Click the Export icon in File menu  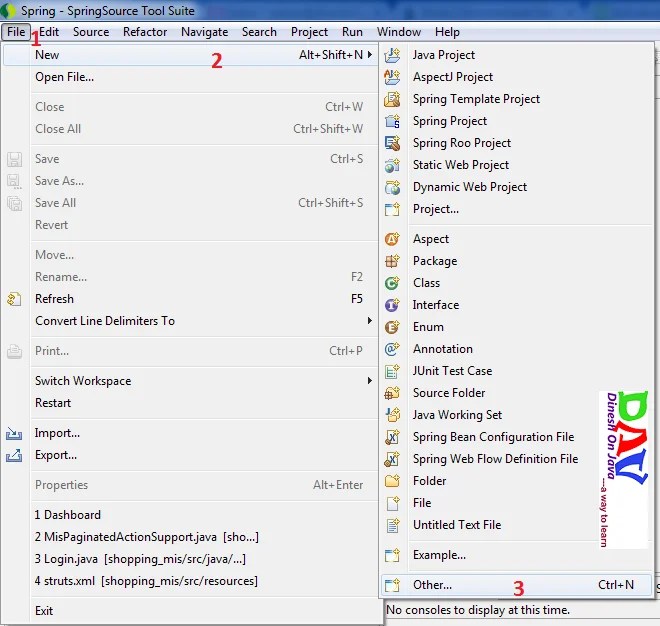tap(14, 455)
